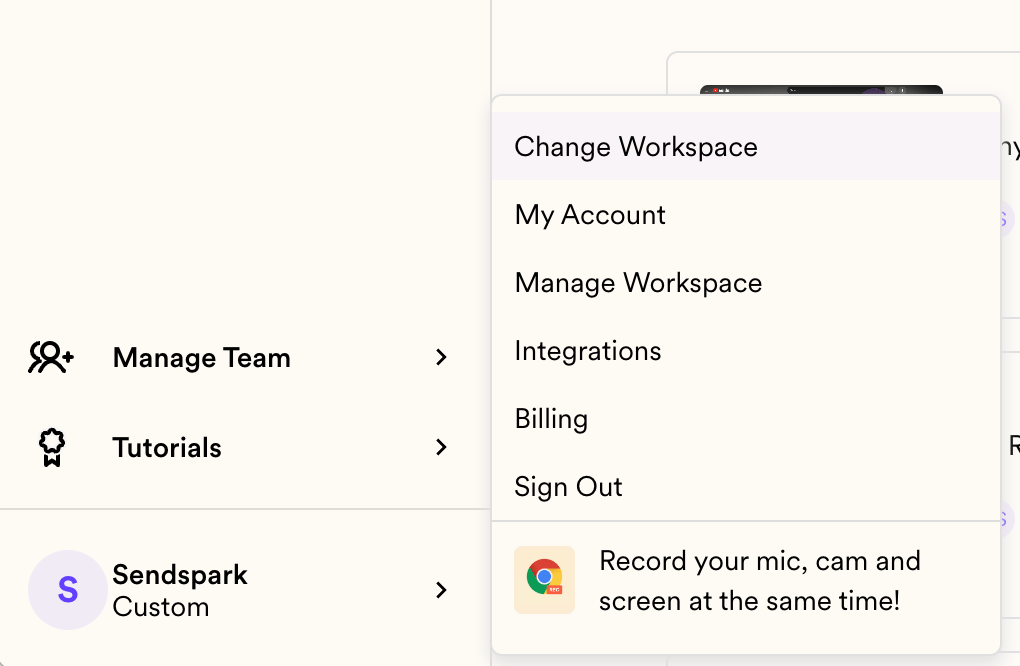
Task: Click the Sendspark S avatar icon
Action: [68, 590]
